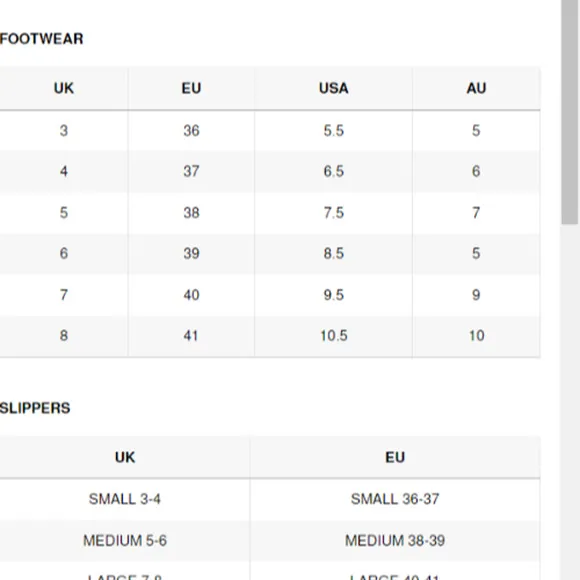
Task: Click the USA size 10.5 cell
Action: (x=334, y=336)
